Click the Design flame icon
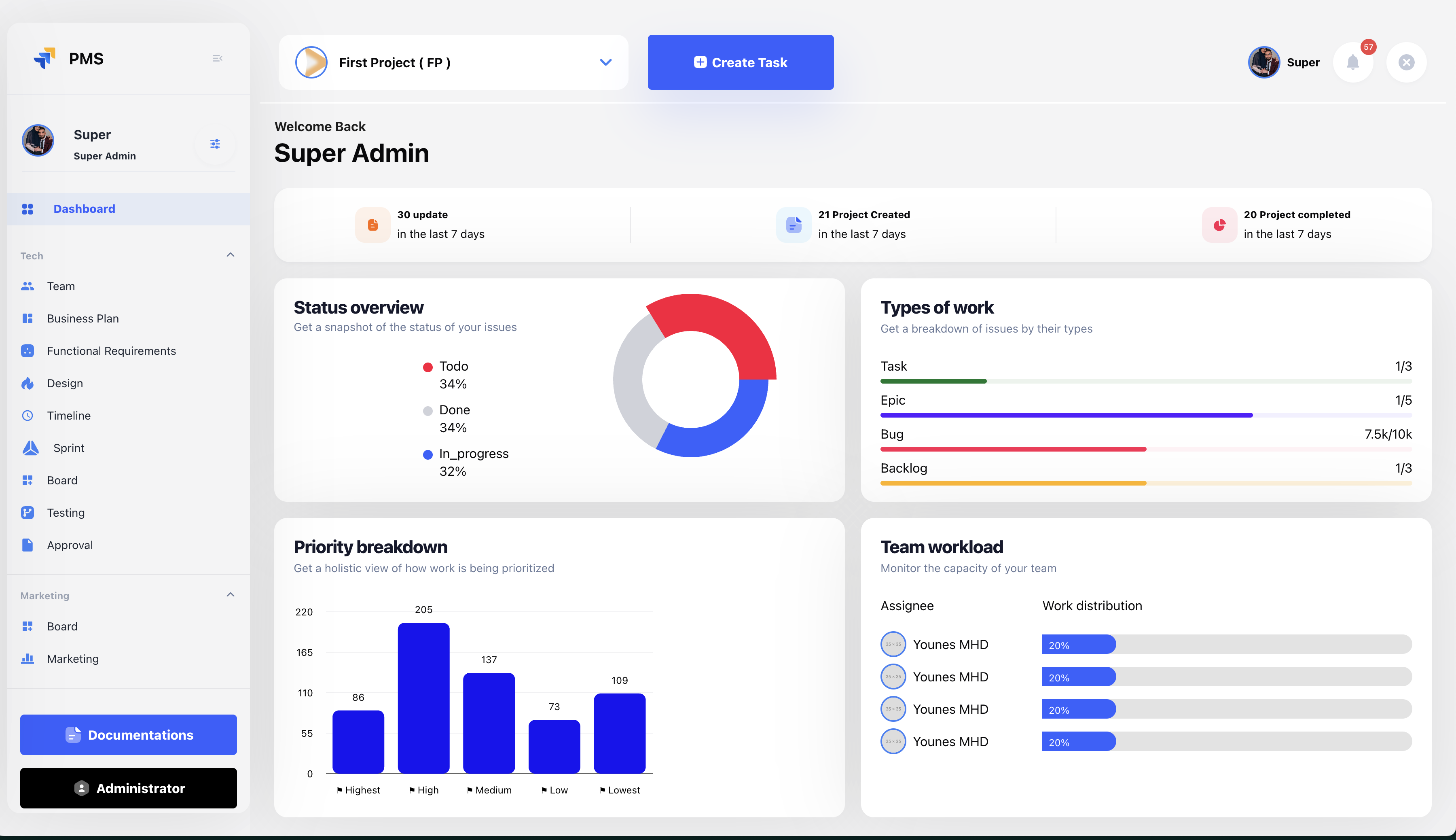 pyautogui.click(x=28, y=383)
